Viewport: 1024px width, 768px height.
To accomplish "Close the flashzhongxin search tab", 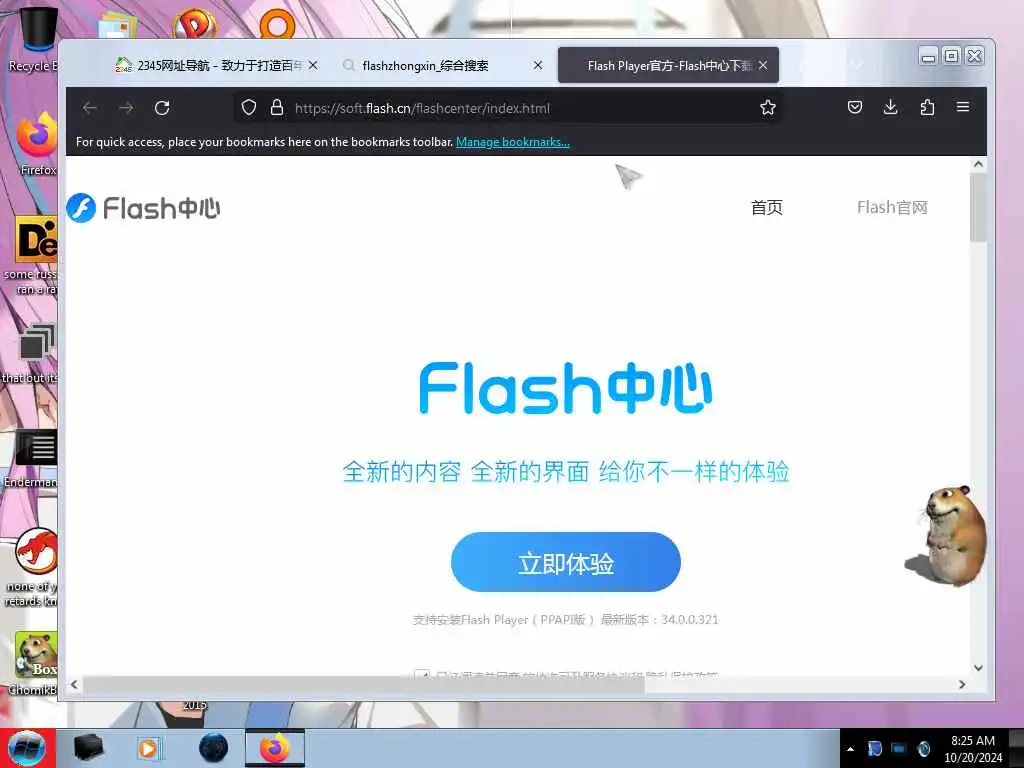I will tap(537, 65).
